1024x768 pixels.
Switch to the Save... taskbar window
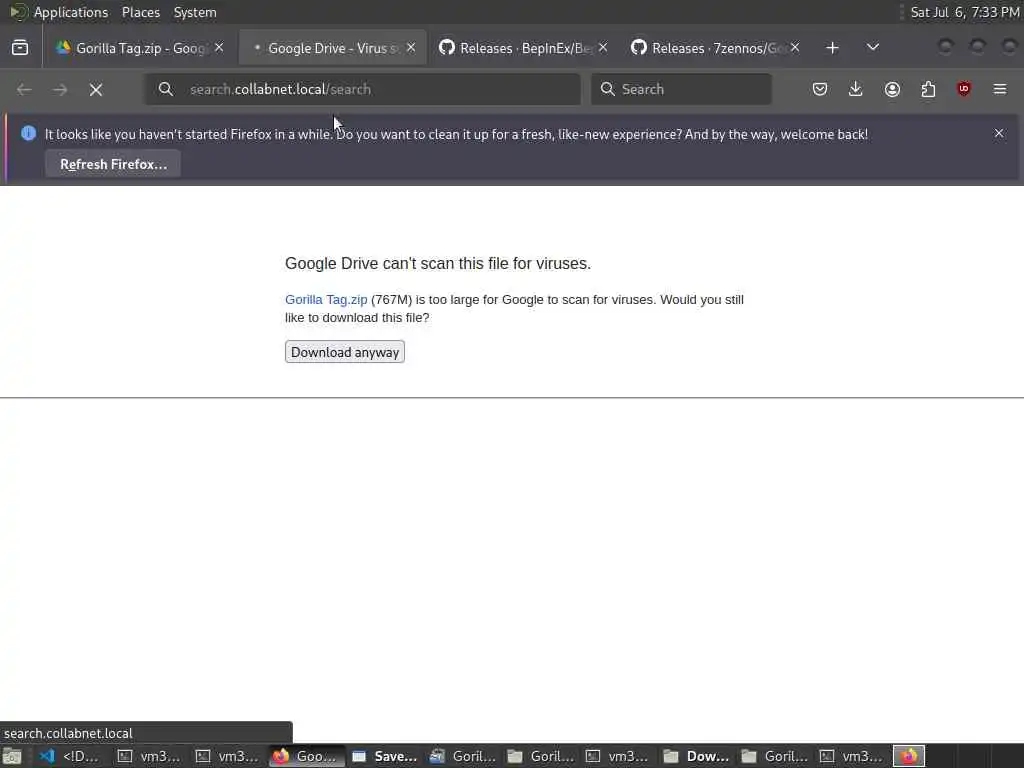point(384,756)
